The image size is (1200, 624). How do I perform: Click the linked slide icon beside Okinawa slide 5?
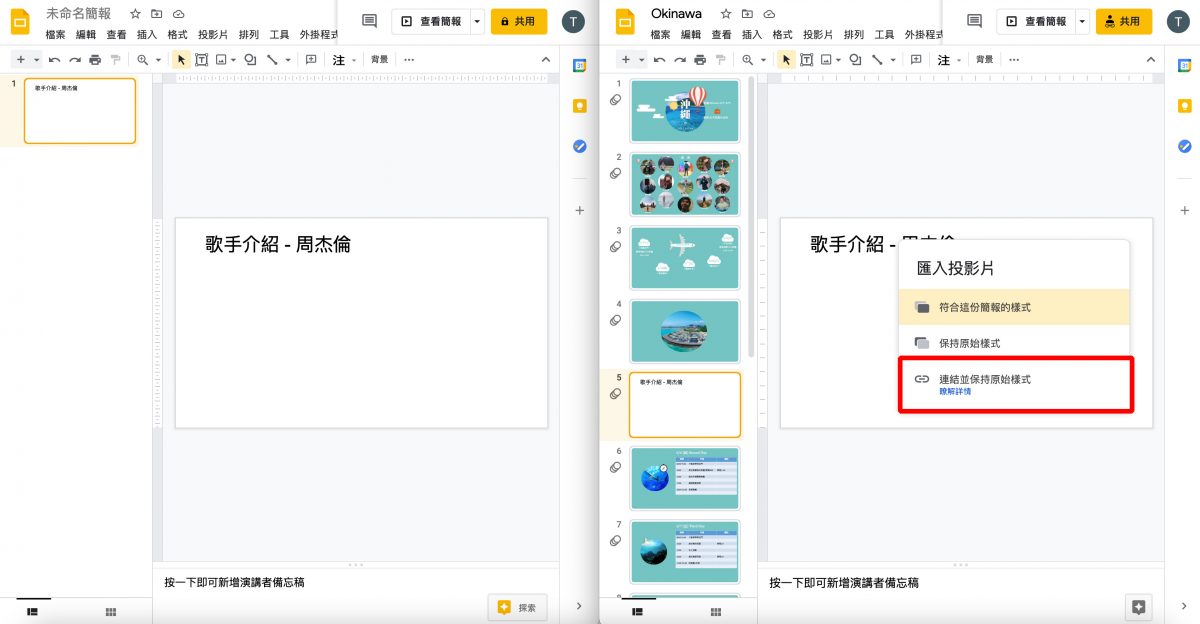point(615,393)
